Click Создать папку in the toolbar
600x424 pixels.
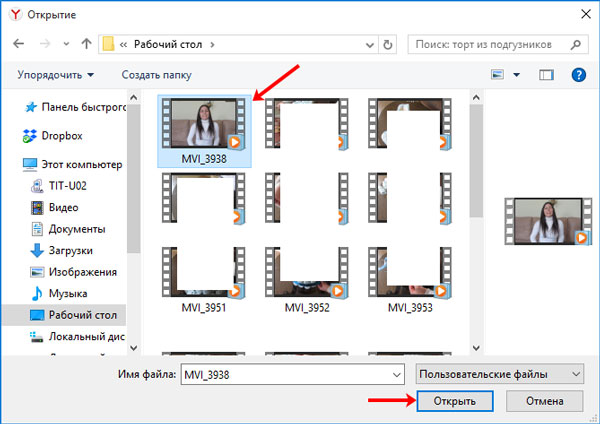click(x=156, y=75)
